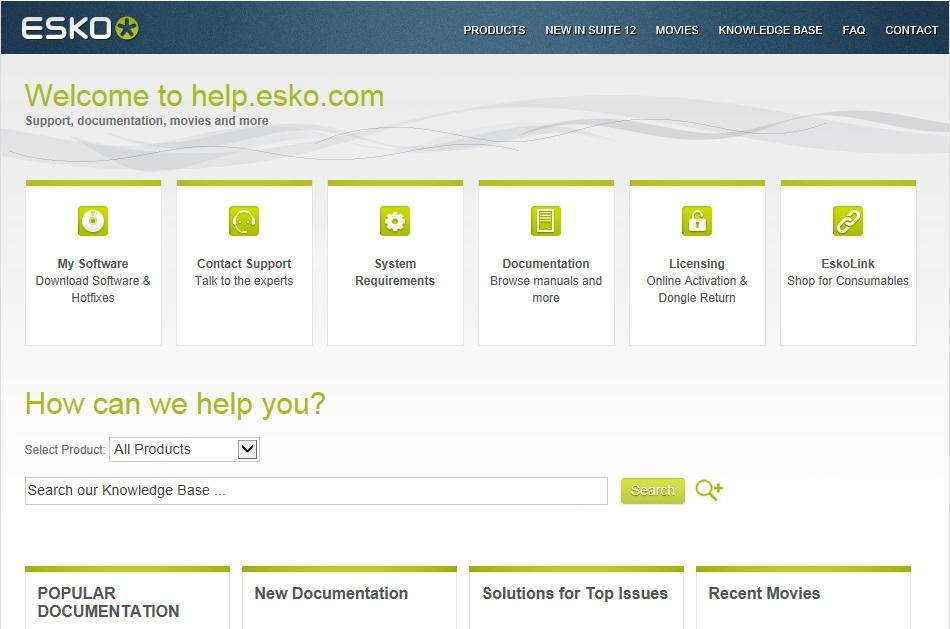
Task: Open the Products menu item
Action: tap(494, 30)
